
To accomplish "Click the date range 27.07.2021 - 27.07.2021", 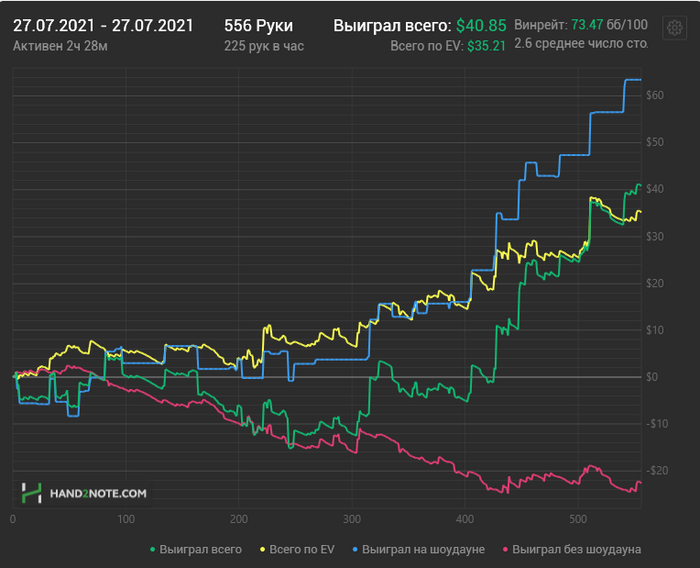I will coord(103,25).
